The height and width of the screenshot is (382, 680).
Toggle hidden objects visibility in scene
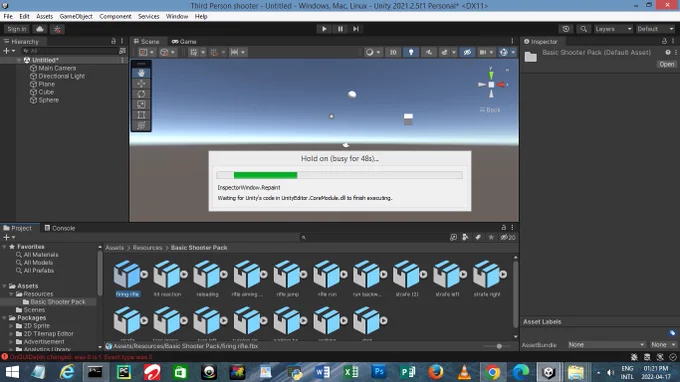click(467, 52)
